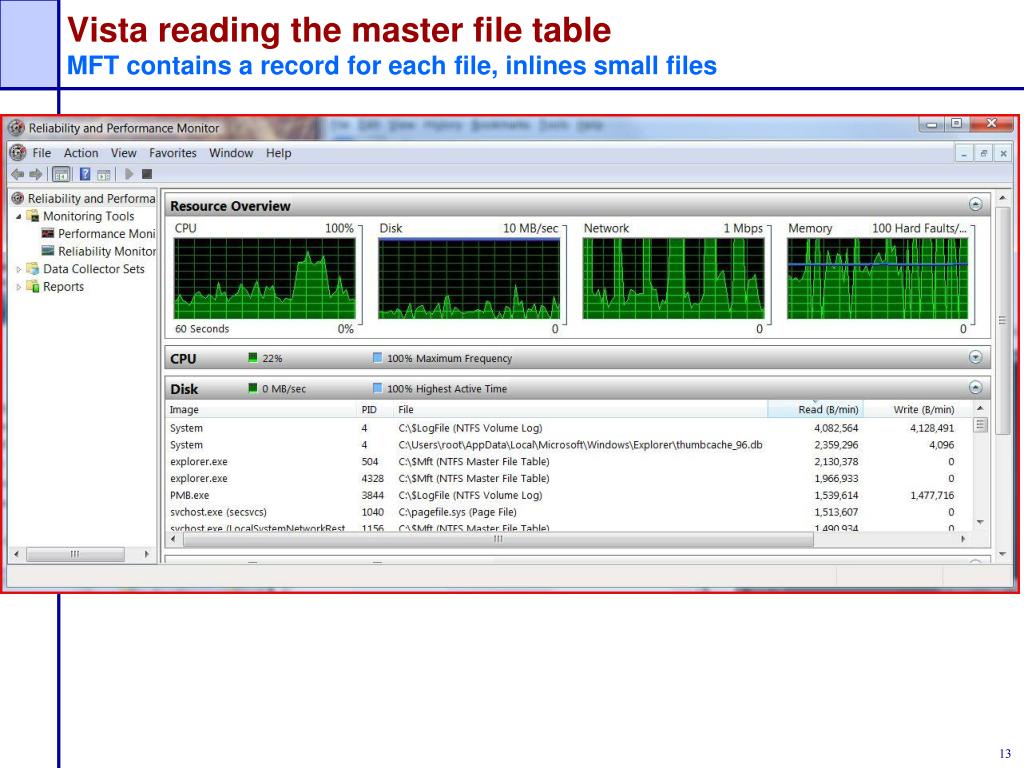Open the Window menu
1024x768 pixels.
pyautogui.click(x=231, y=153)
